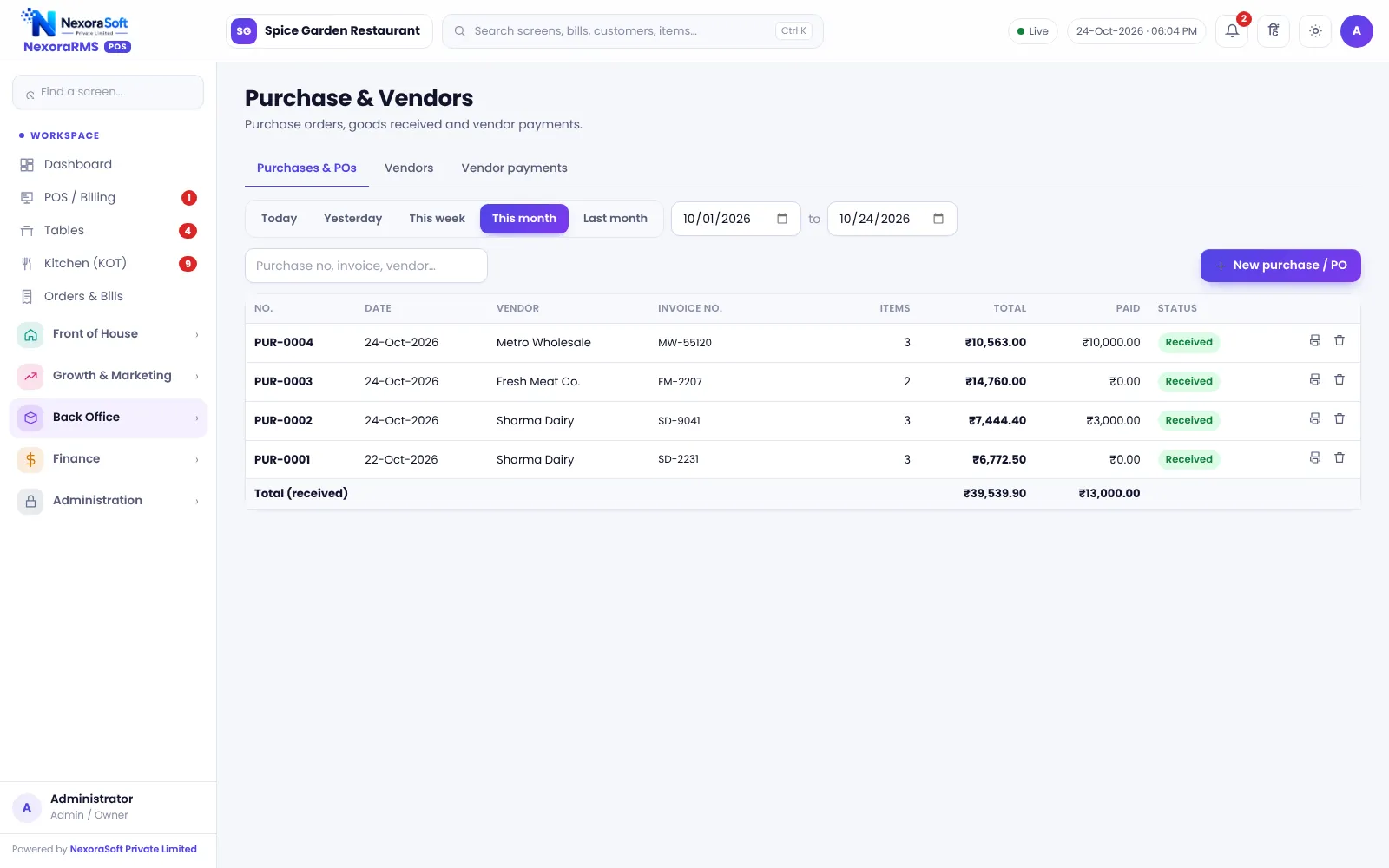Screen dimensions: 1389x868
Task: Open calendar picker for start date
Action: (x=782, y=219)
